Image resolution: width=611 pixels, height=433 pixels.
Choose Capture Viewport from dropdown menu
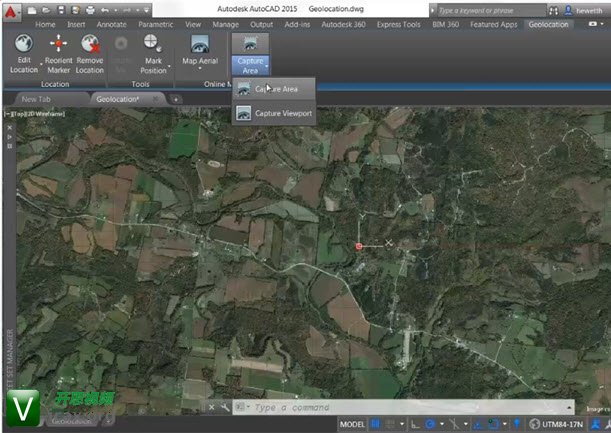(x=283, y=114)
